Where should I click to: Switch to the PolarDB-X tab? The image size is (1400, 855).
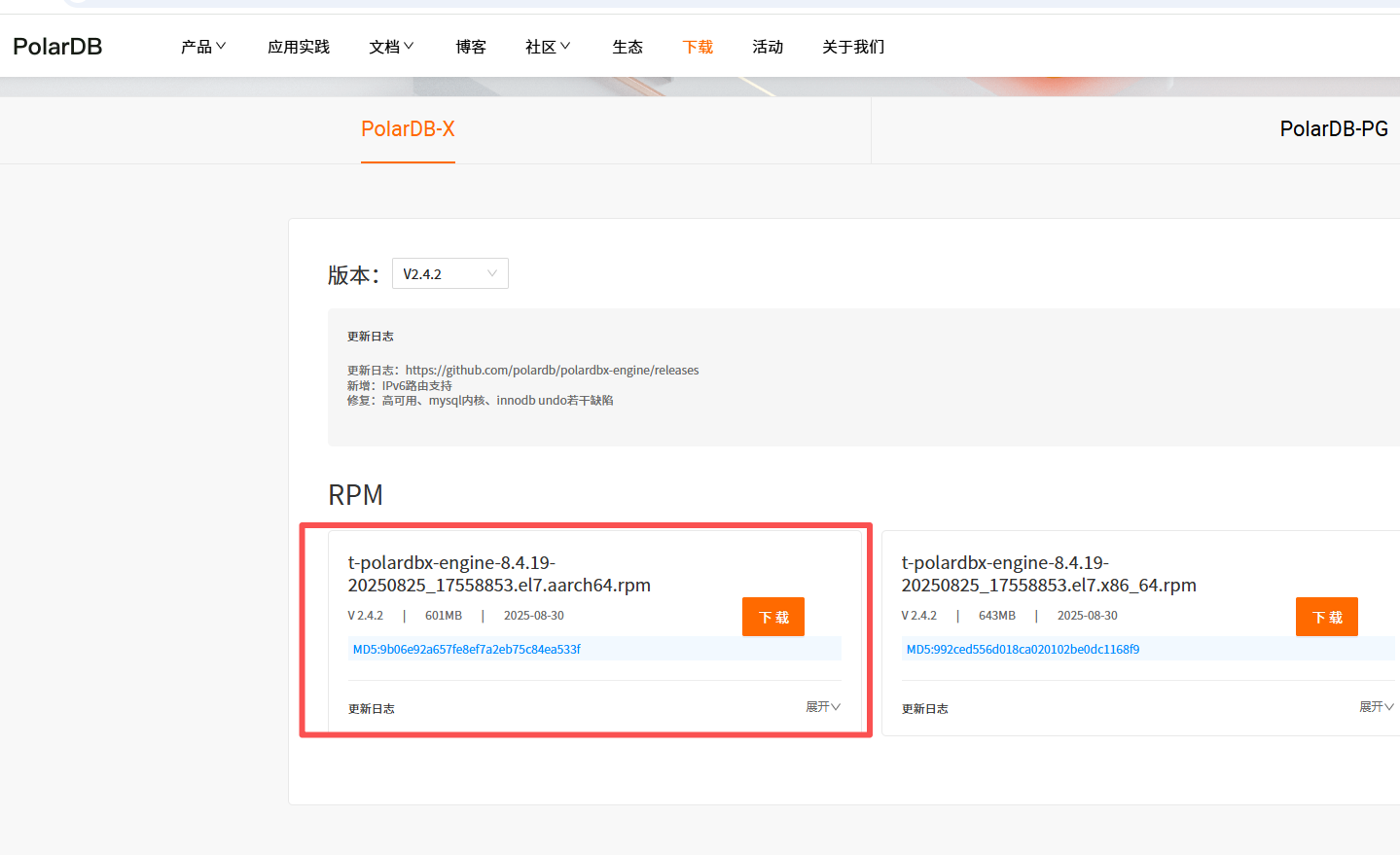(x=408, y=129)
